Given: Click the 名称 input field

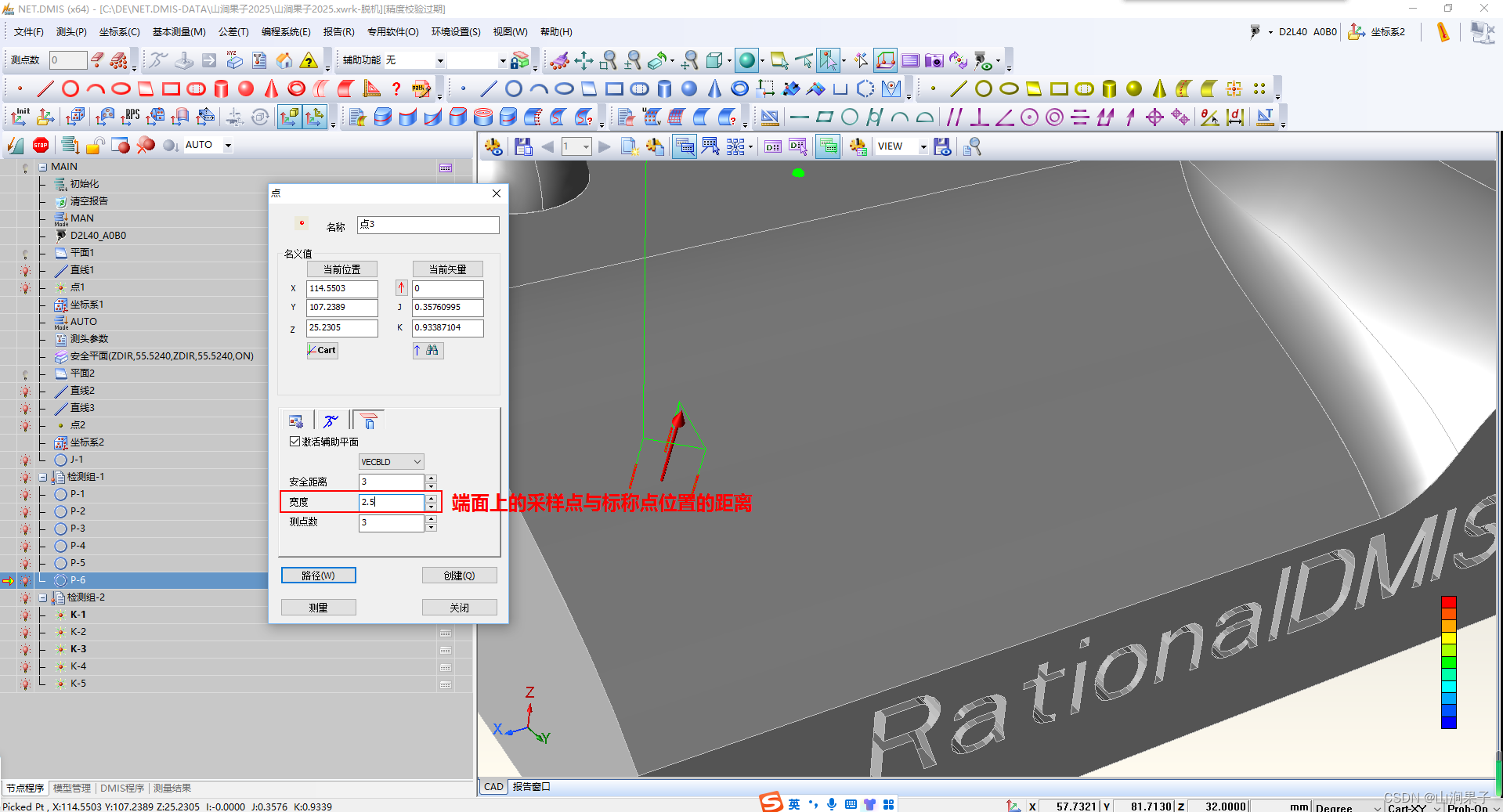Looking at the screenshot, I should [x=428, y=225].
